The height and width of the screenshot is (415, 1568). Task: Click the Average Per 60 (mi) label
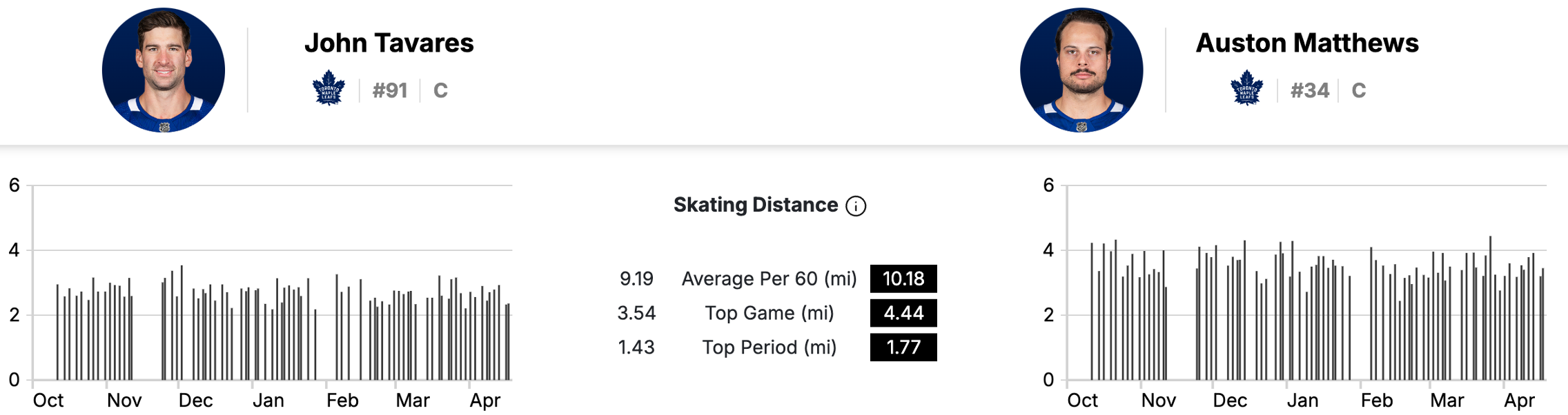pyautogui.click(x=769, y=279)
